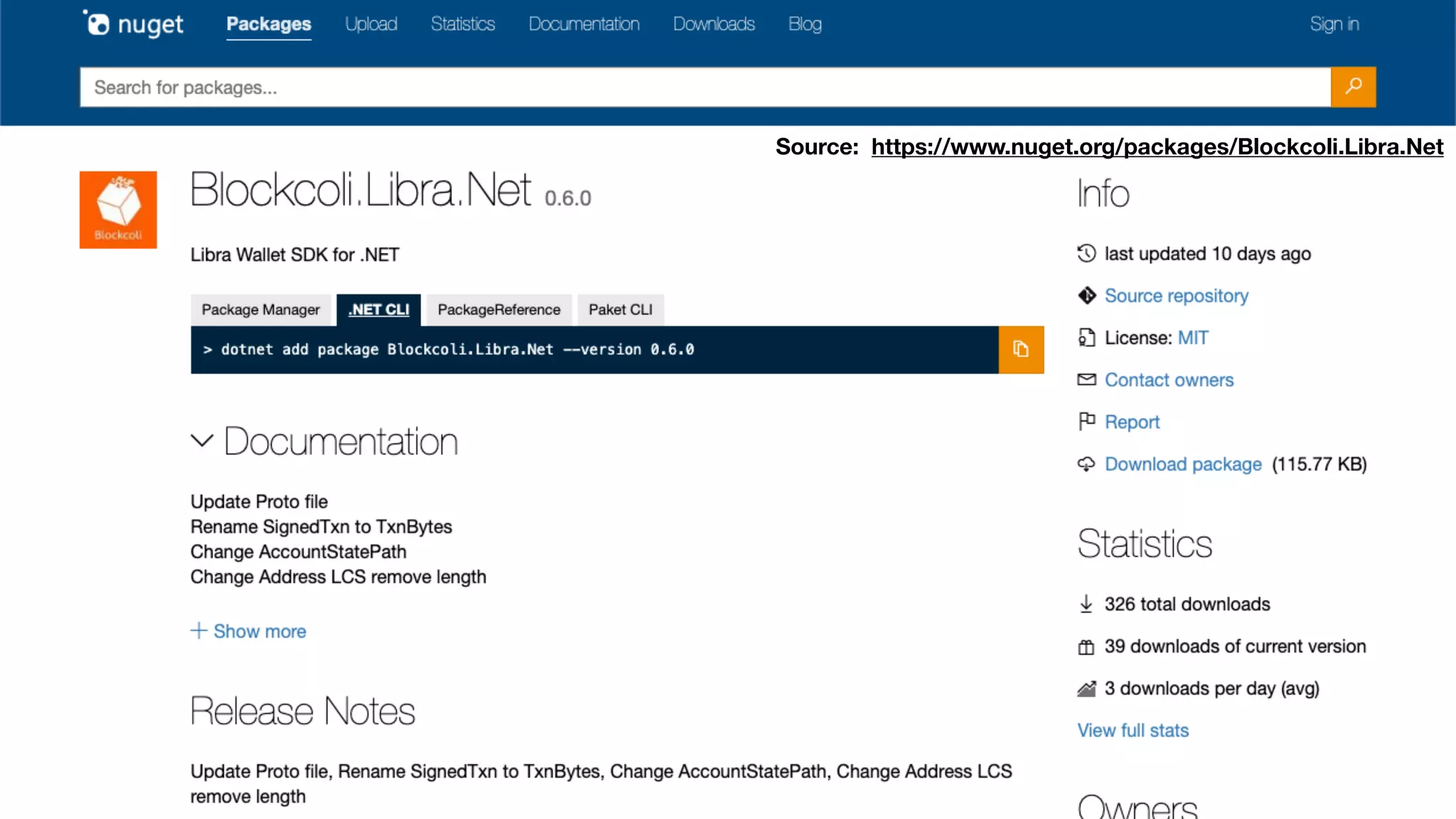Select the PackageReference tab
1456x819 pixels.
pyautogui.click(x=499, y=310)
